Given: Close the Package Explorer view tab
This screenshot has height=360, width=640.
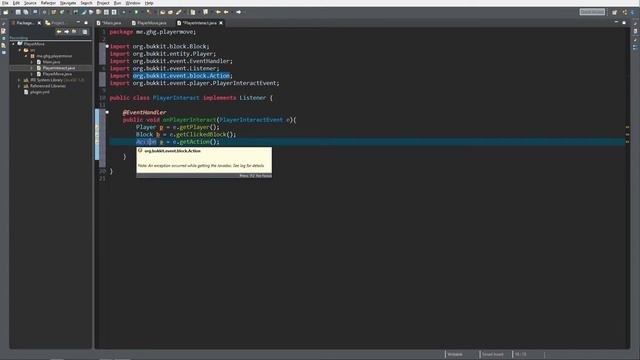Looking at the screenshot, I should (x=39, y=23).
